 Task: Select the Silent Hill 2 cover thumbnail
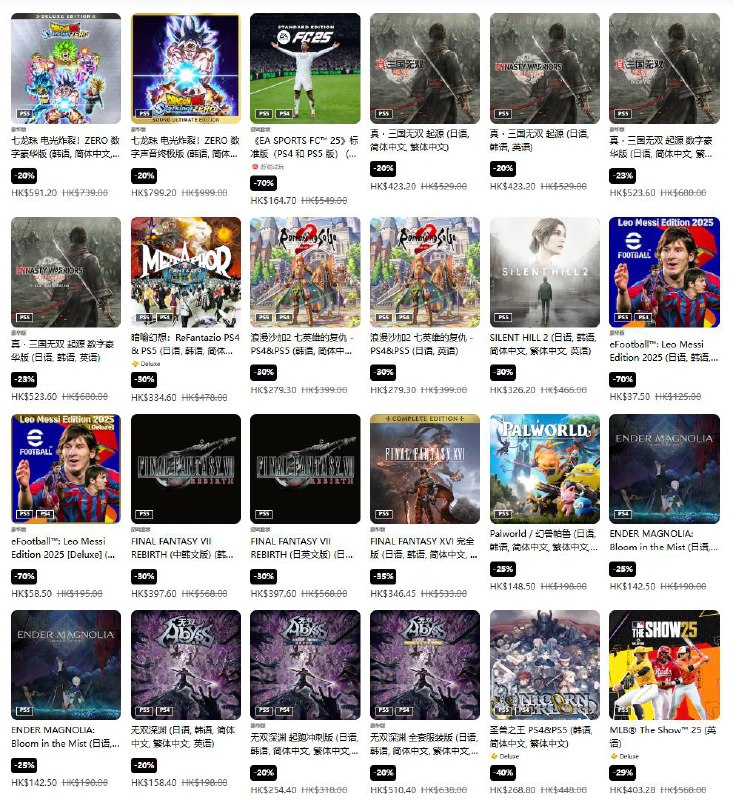pos(545,272)
